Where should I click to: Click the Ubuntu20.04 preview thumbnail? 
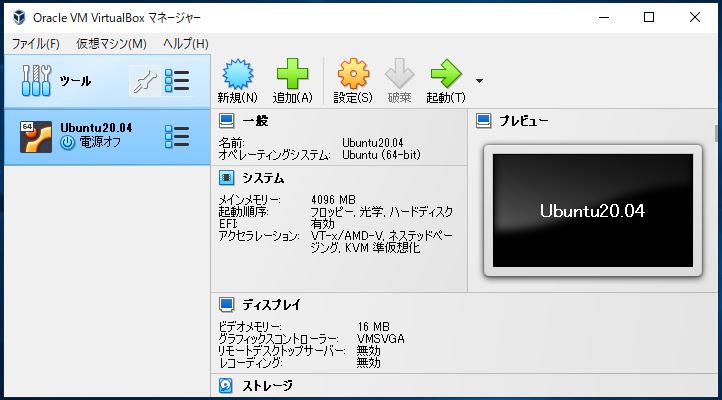point(592,210)
